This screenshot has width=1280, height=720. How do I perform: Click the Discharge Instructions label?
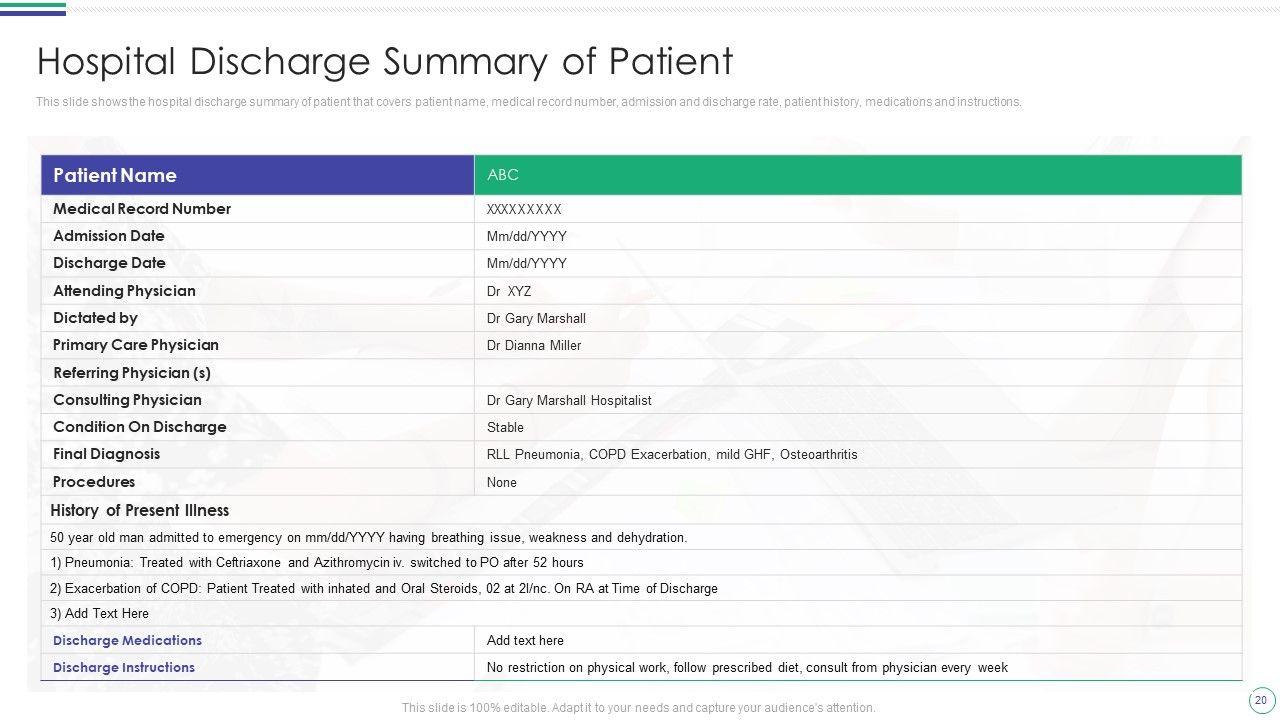(x=124, y=667)
